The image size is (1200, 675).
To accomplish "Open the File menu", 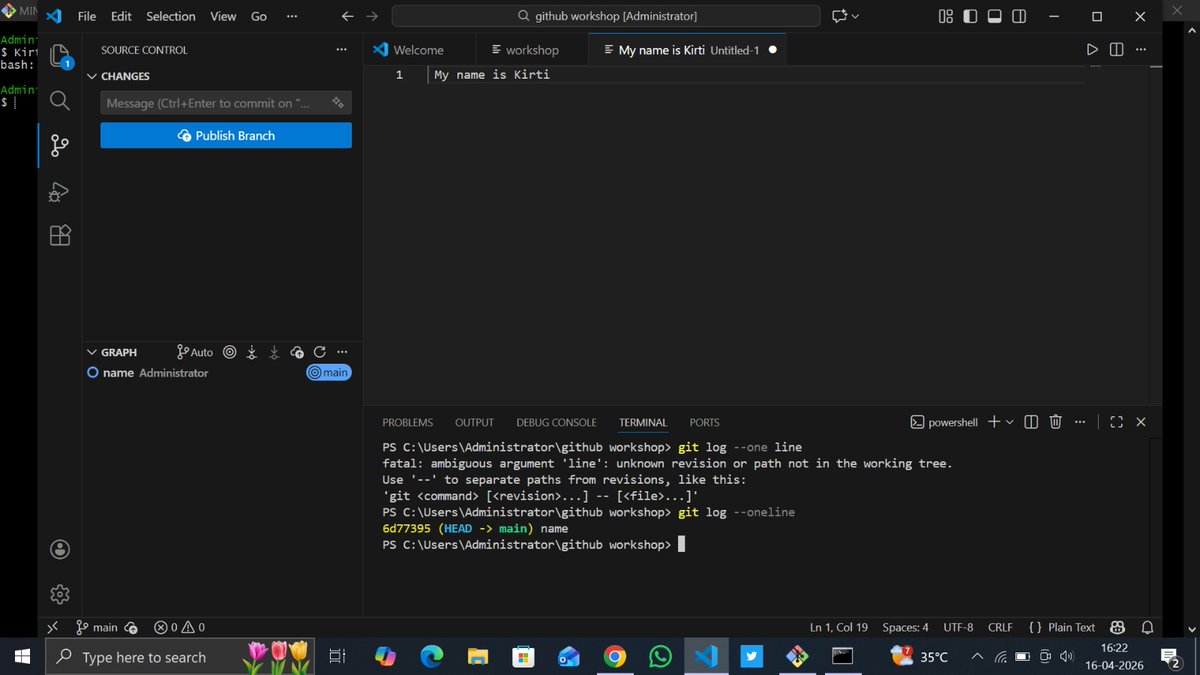I will 87,16.
